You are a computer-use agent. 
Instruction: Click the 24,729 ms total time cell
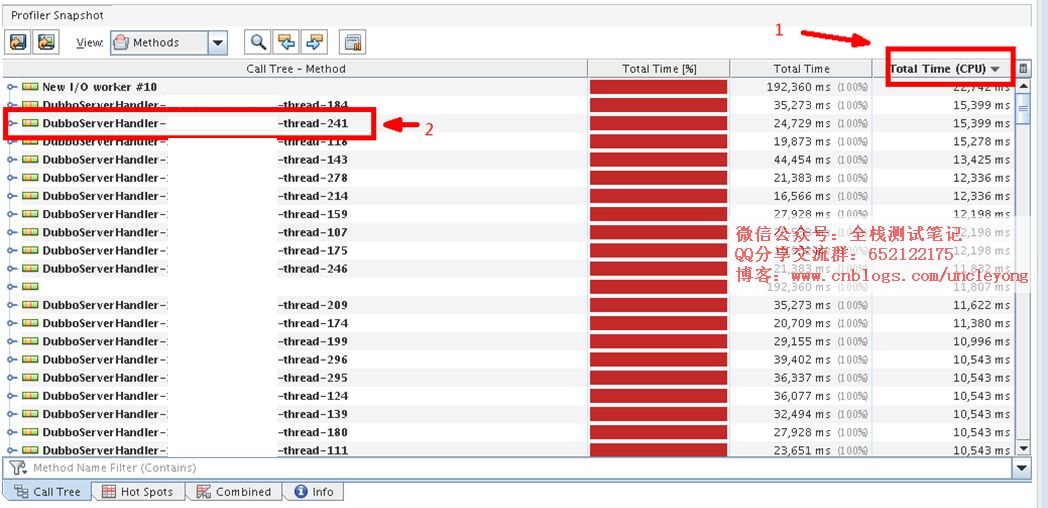802,123
